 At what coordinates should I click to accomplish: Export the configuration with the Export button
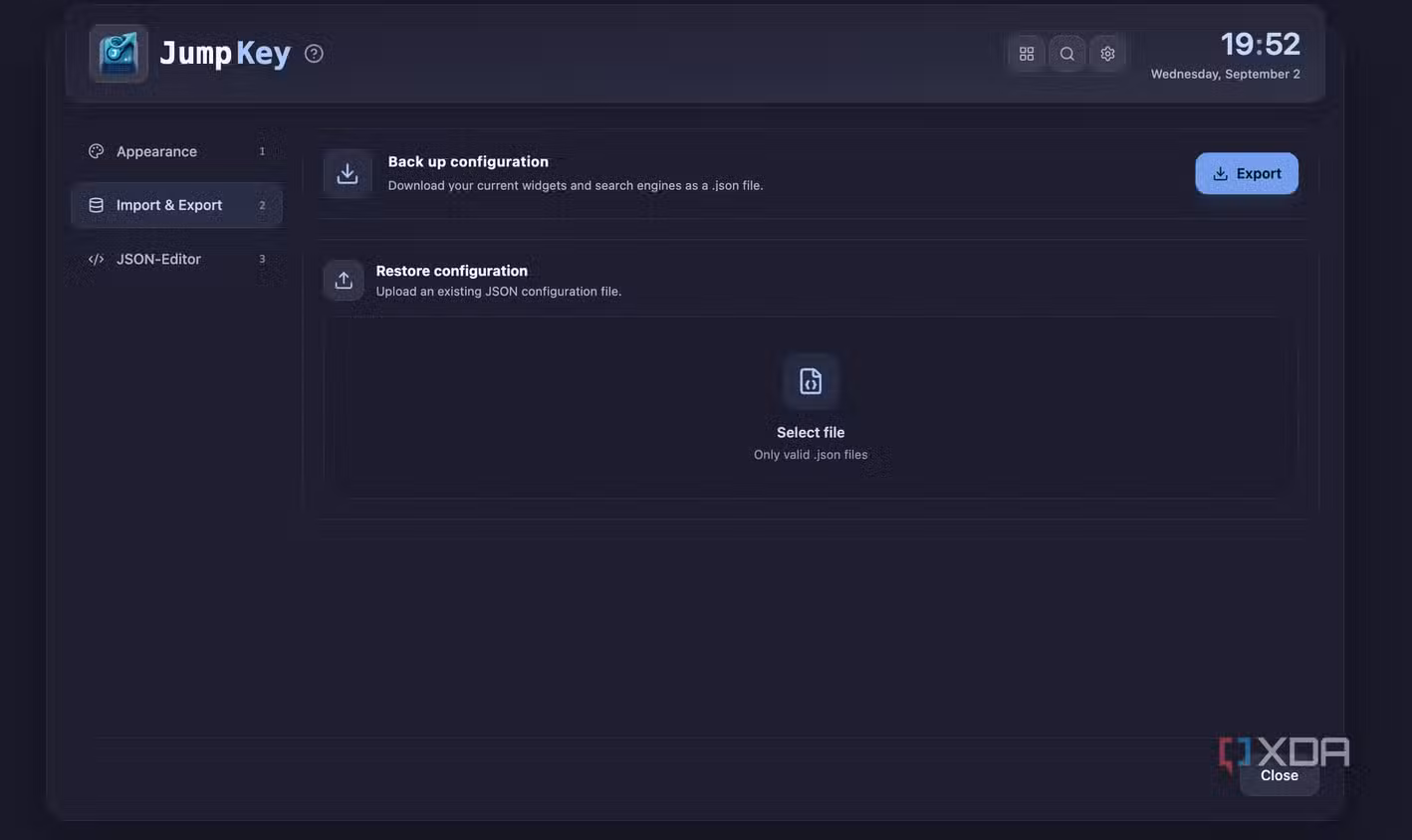[x=1247, y=173]
